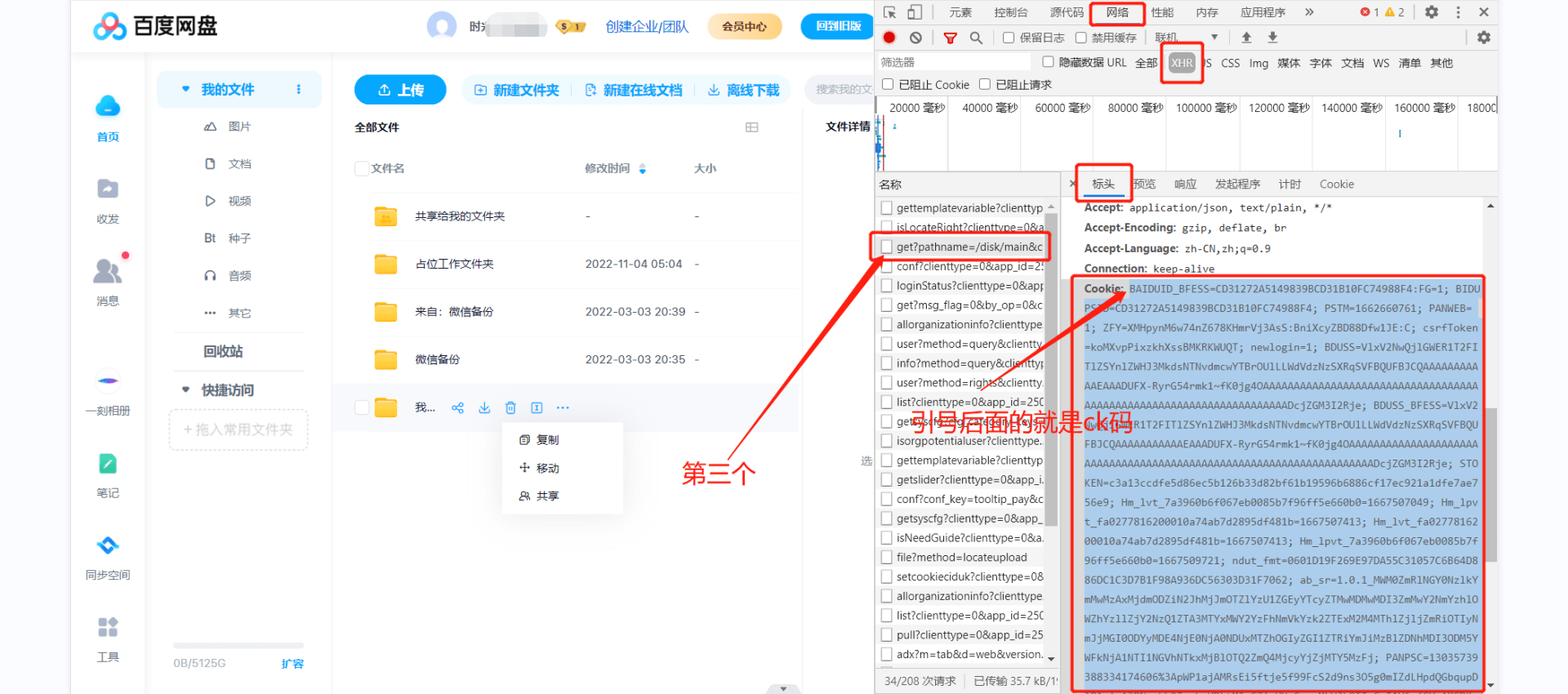Select 复制 from the context menu
This screenshot has height=694, width=1568.
[547, 440]
